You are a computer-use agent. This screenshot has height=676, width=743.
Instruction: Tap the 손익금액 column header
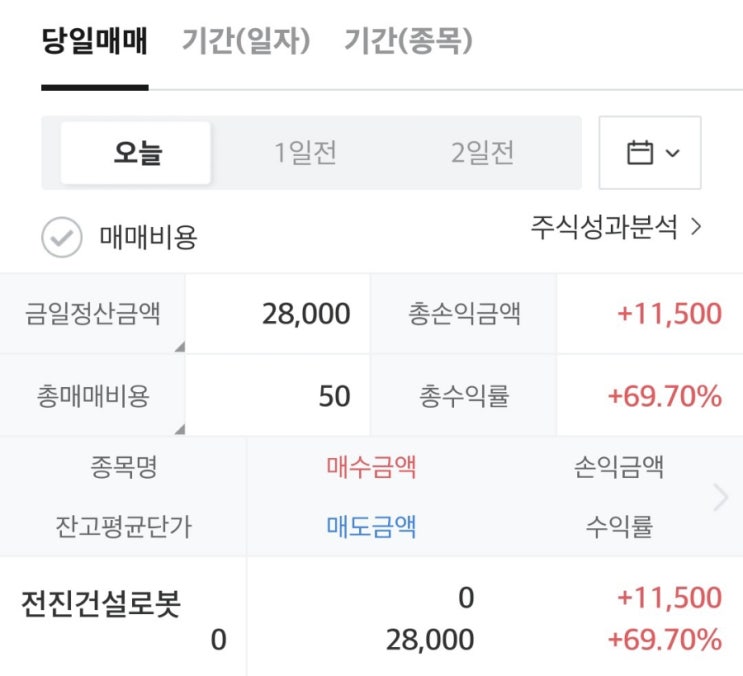618,467
